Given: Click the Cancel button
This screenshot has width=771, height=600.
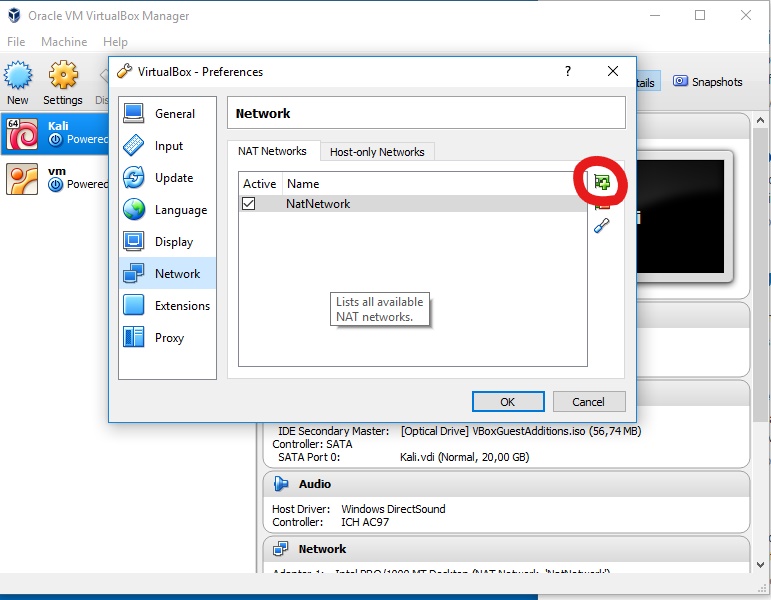Looking at the screenshot, I should point(589,402).
